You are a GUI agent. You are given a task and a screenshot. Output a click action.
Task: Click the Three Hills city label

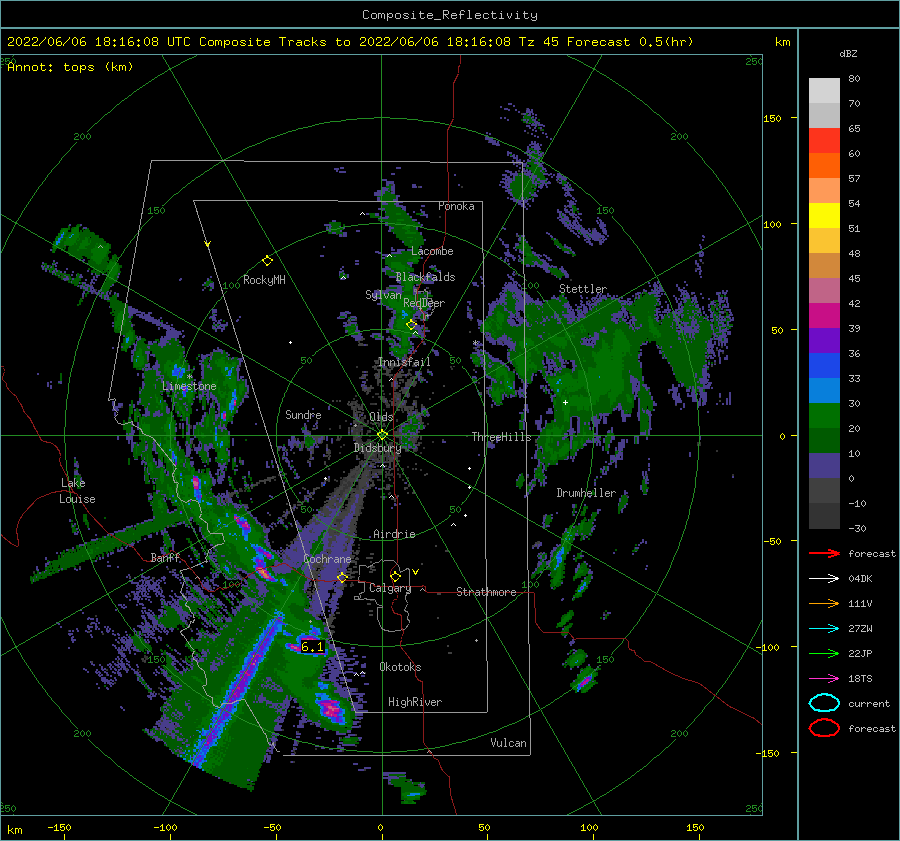[502, 437]
